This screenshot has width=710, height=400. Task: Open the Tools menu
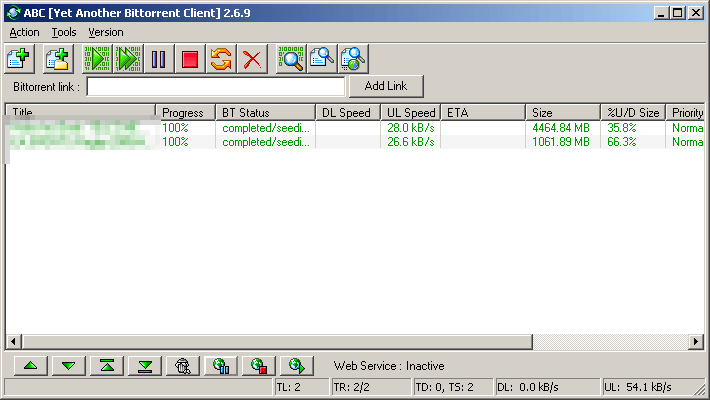point(63,32)
